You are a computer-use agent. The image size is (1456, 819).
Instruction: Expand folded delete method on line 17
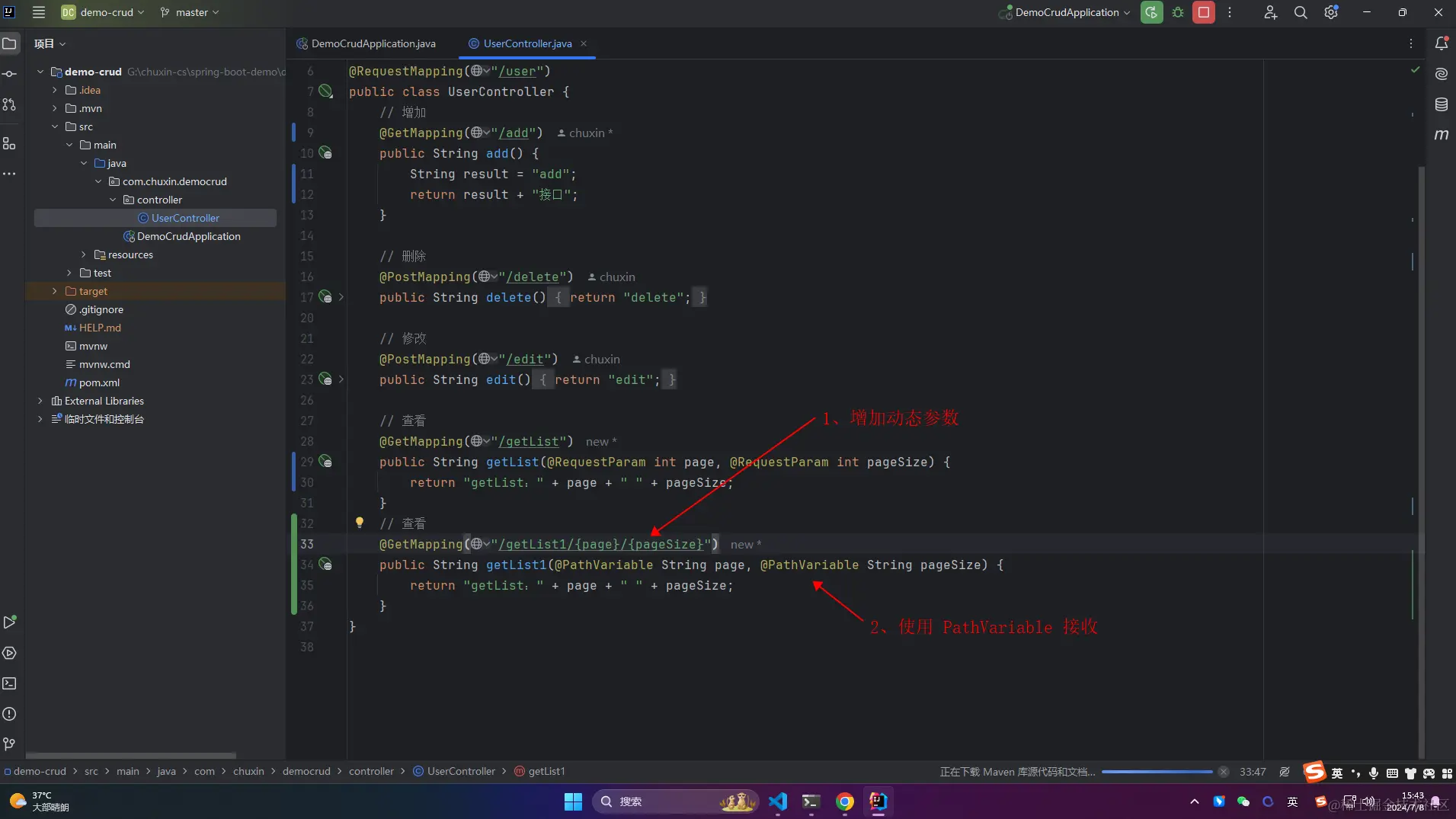[341, 297]
